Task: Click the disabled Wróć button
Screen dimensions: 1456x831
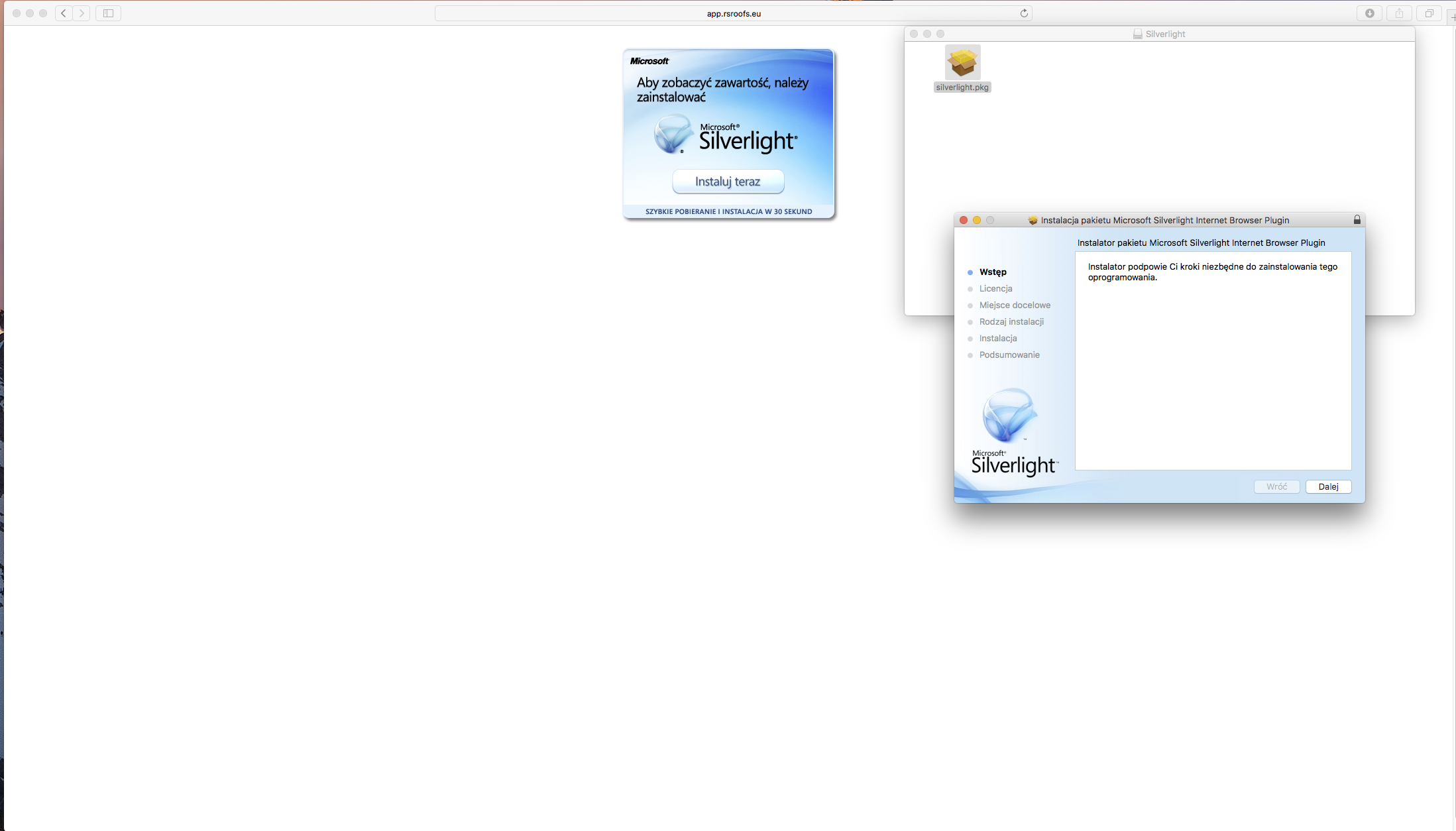Action: [1276, 486]
